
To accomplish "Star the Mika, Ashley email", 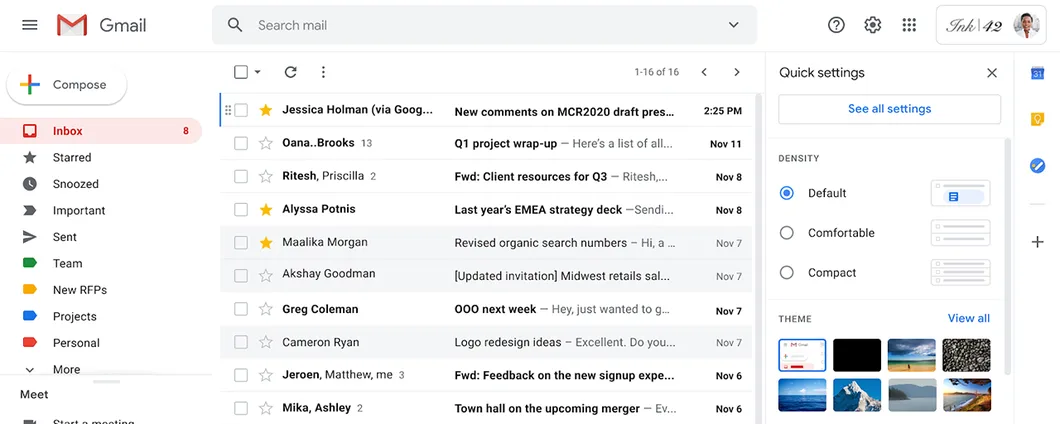I will coord(266,408).
